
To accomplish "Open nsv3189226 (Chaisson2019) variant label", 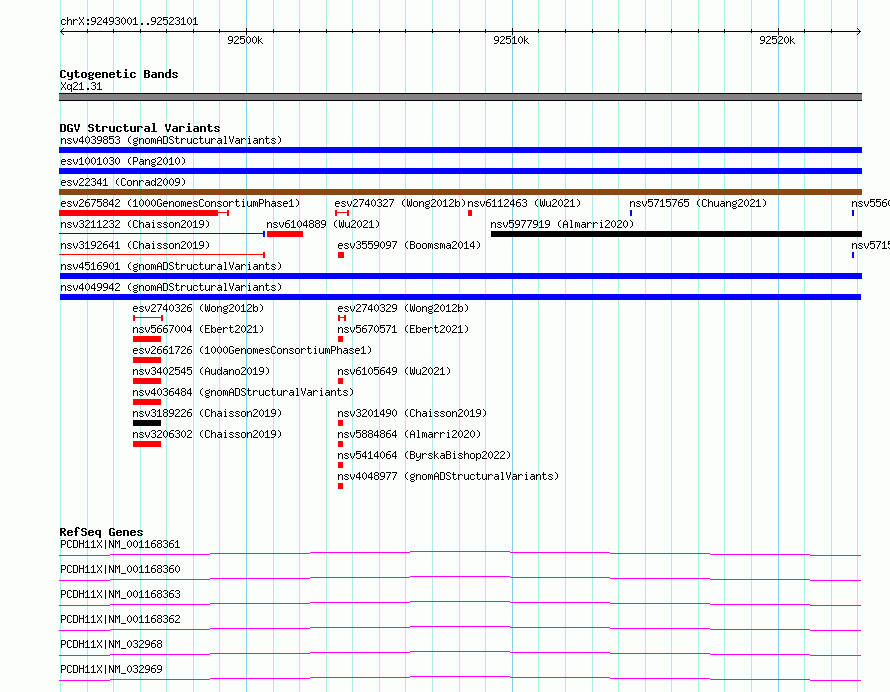I will pos(207,413).
